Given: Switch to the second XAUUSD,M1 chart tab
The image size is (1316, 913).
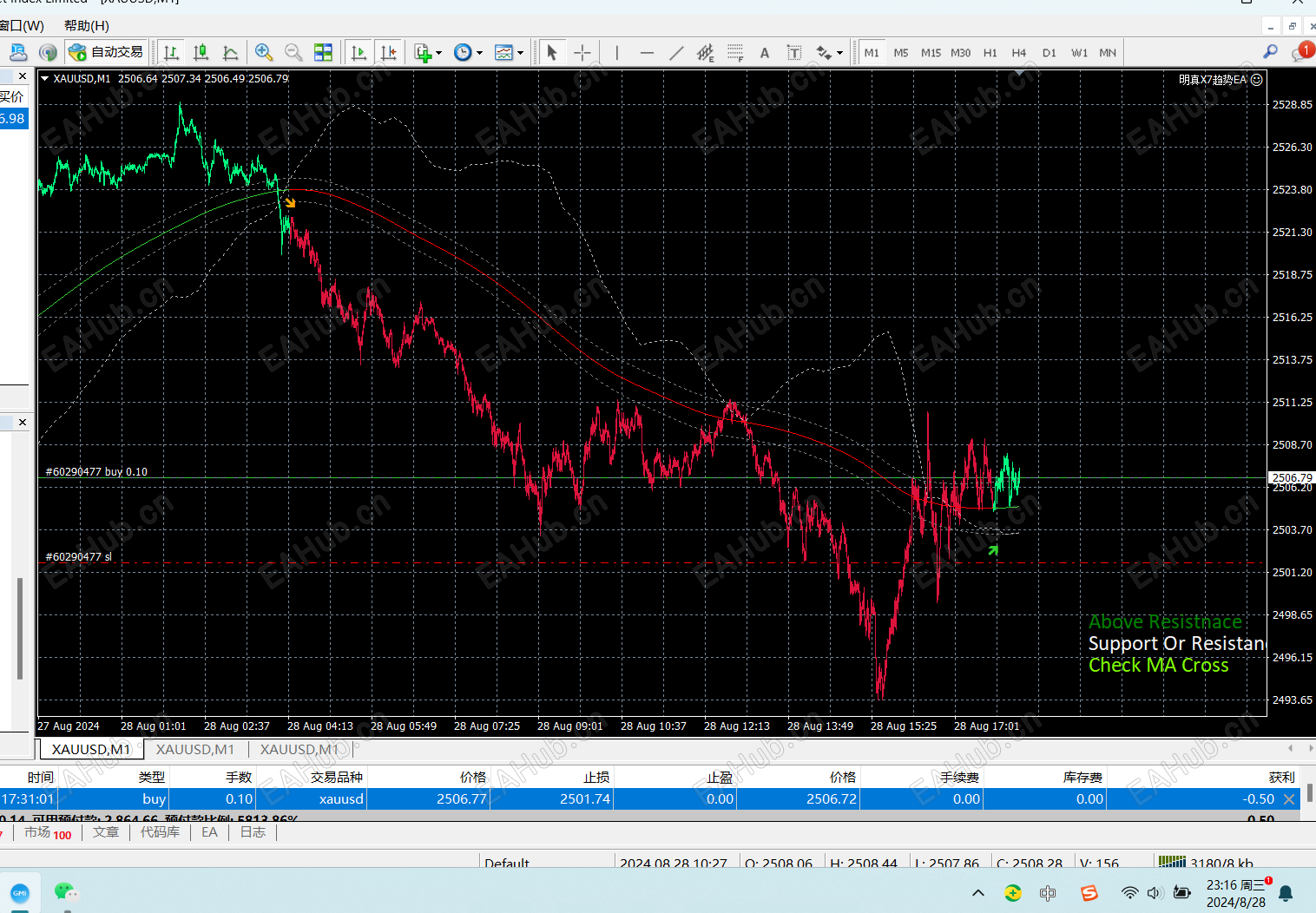Looking at the screenshot, I should [195, 749].
